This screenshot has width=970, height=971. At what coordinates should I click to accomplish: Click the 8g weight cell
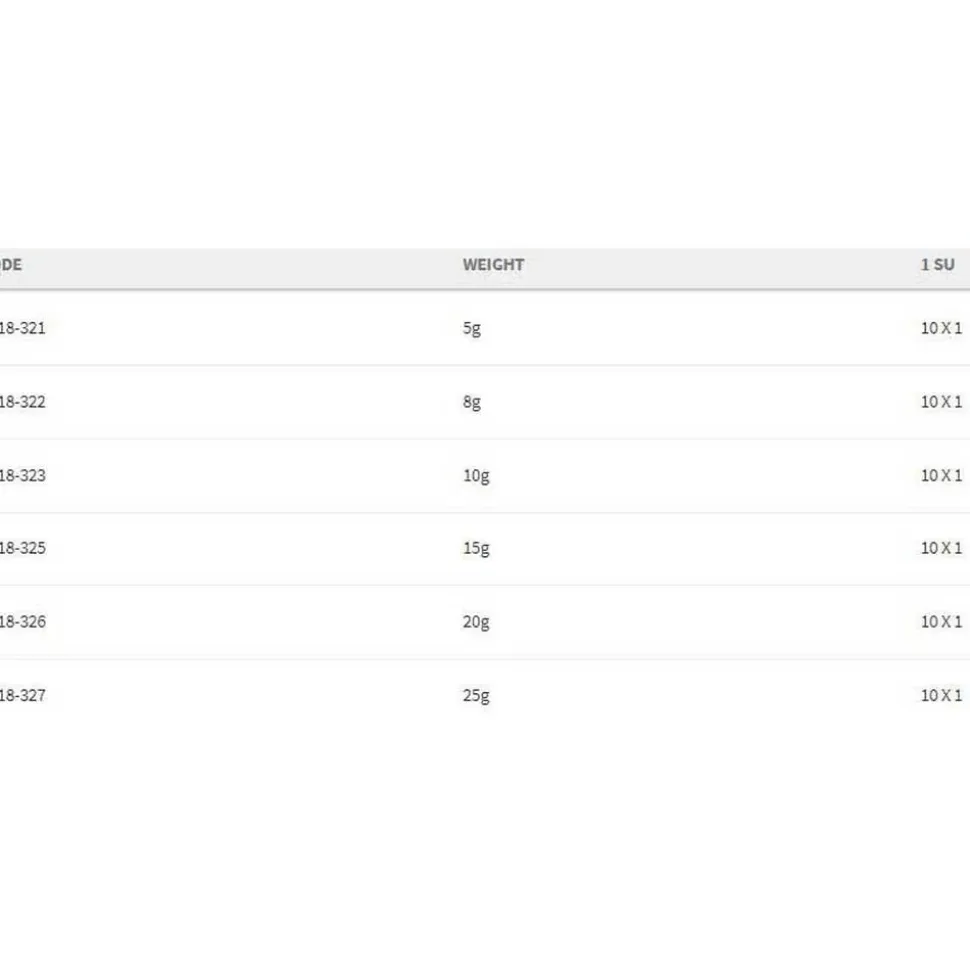[471, 403]
